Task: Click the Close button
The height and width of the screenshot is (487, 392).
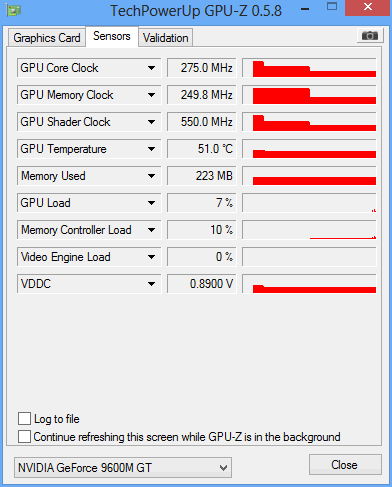Action: (345, 465)
